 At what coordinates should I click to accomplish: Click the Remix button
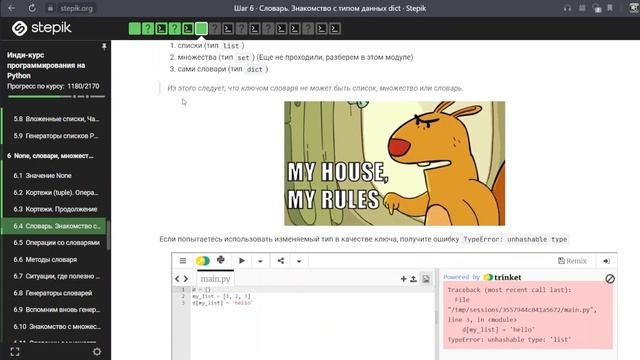(572, 261)
